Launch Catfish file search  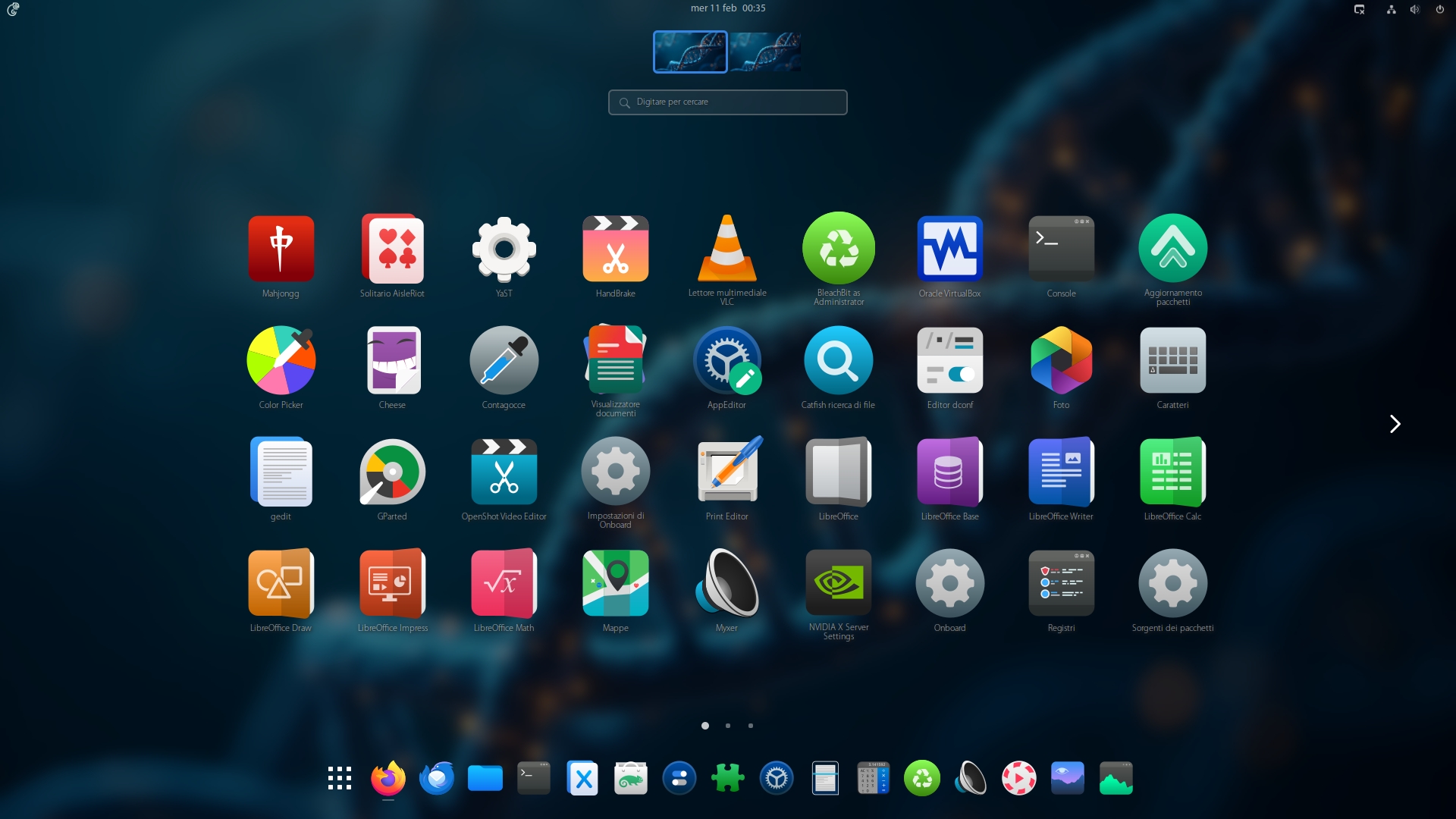tap(838, 360)
